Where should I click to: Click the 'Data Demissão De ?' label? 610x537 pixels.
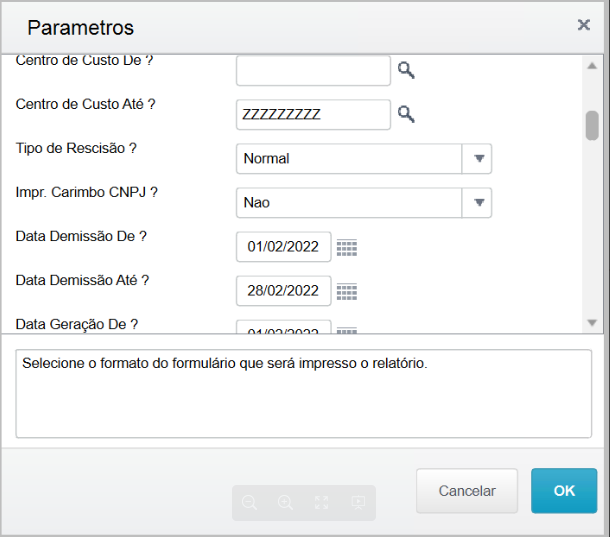[81, 236]
